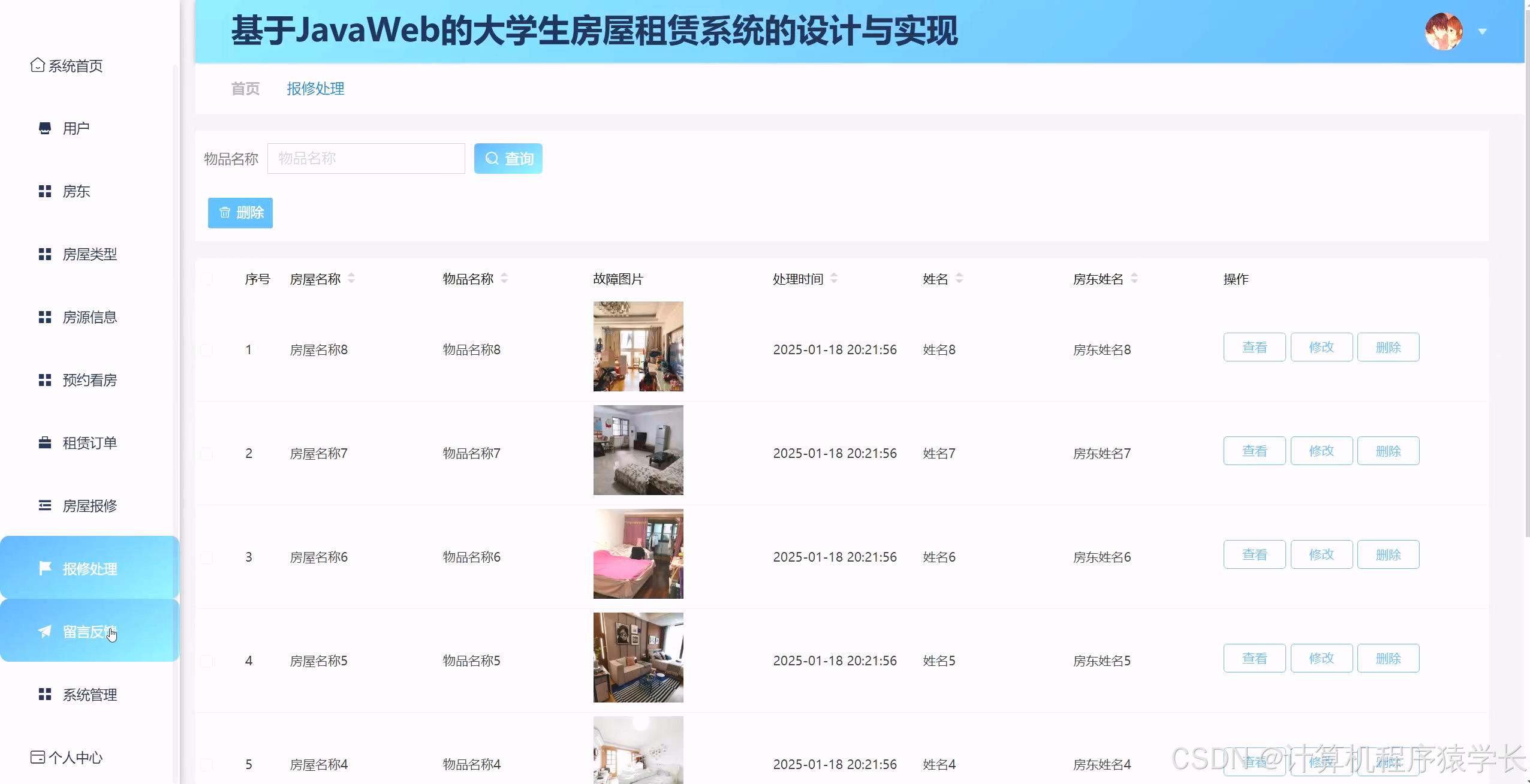Click the flag icon beside 报修处理
Image resolution: width=1530 pixels, height=784 pixels.
(45, 568)
